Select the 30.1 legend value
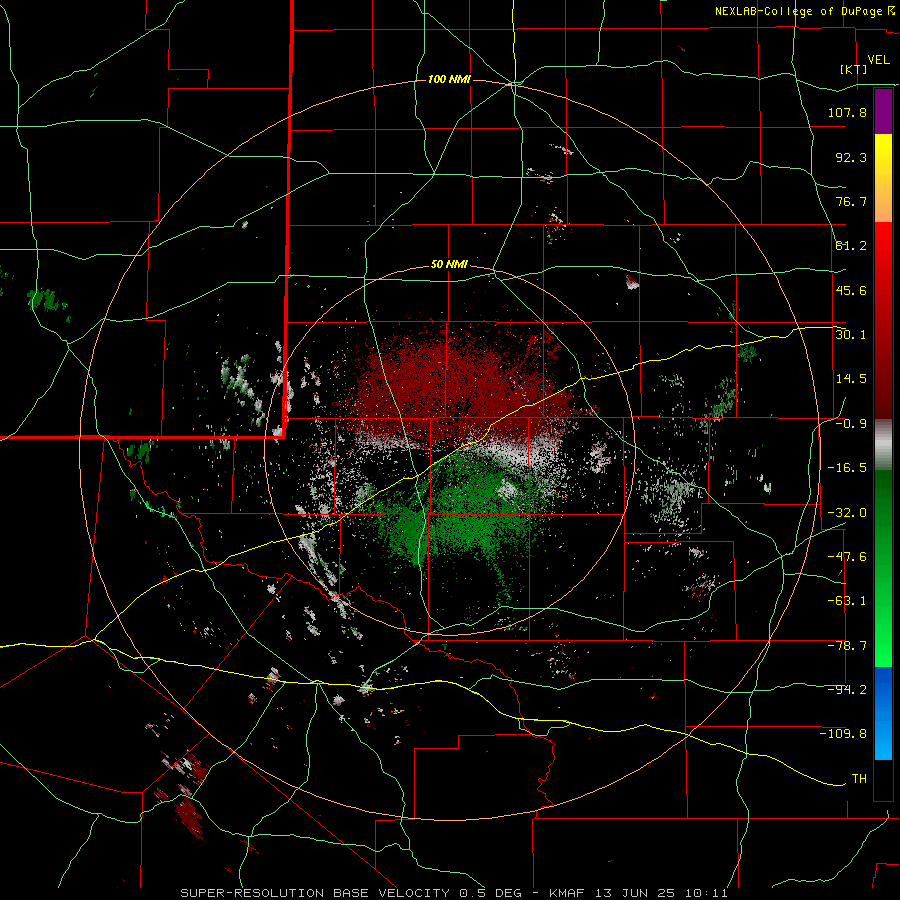 851,335
